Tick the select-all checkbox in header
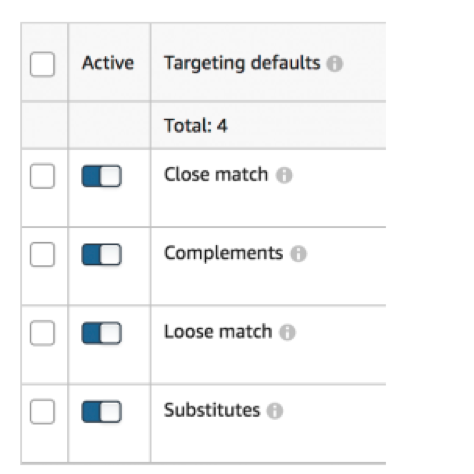This screenshot has width=474, height=474. click(42, 64)
